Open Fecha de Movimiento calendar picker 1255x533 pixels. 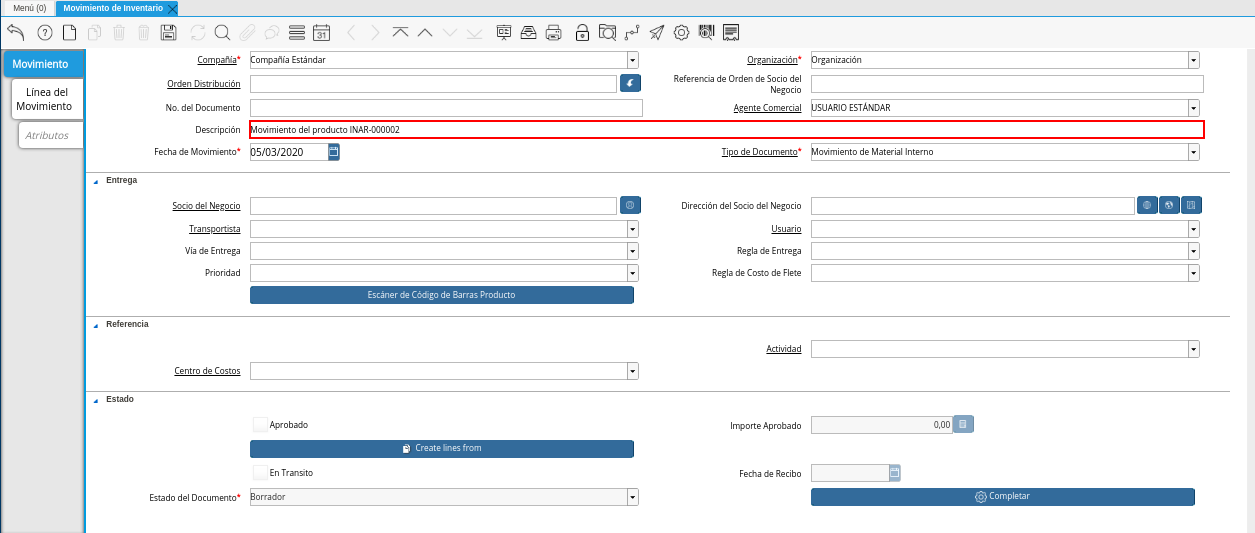click(334, 152)
